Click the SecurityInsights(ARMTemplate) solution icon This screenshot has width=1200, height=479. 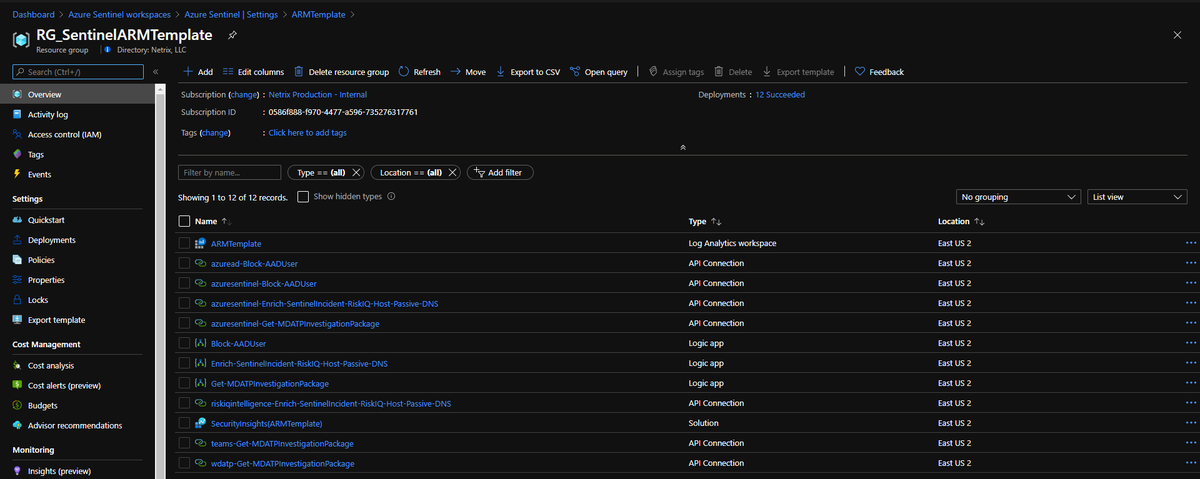tap(200, 423)
